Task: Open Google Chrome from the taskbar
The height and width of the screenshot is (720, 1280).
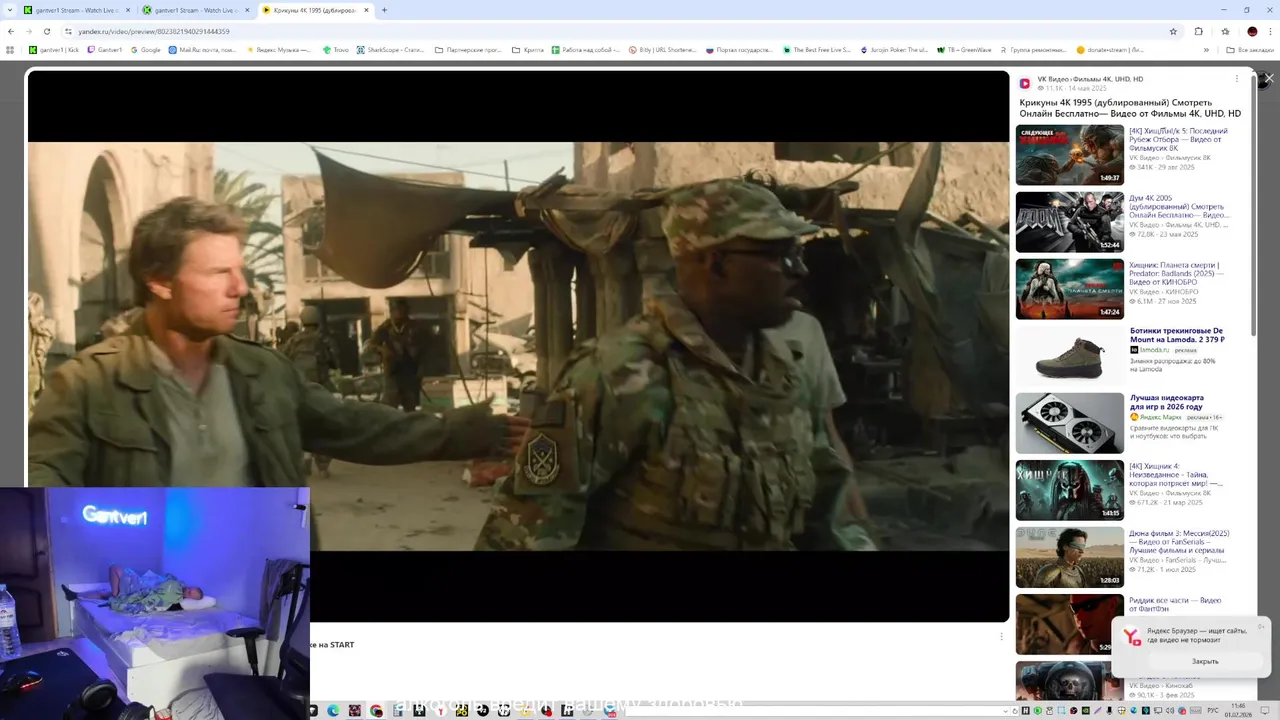Action: 376,711
